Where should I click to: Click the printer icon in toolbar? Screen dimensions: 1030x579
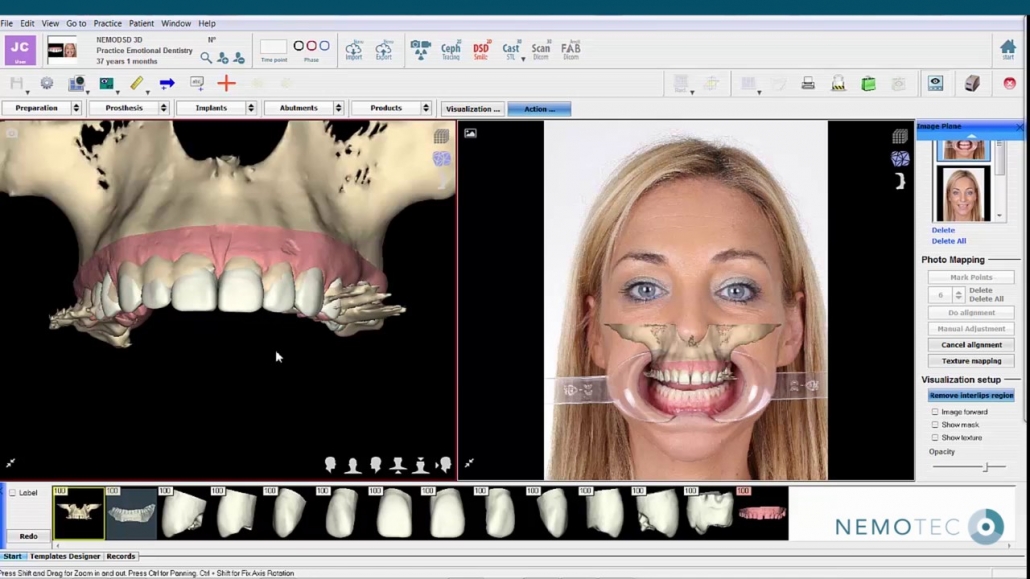point(808,84)
